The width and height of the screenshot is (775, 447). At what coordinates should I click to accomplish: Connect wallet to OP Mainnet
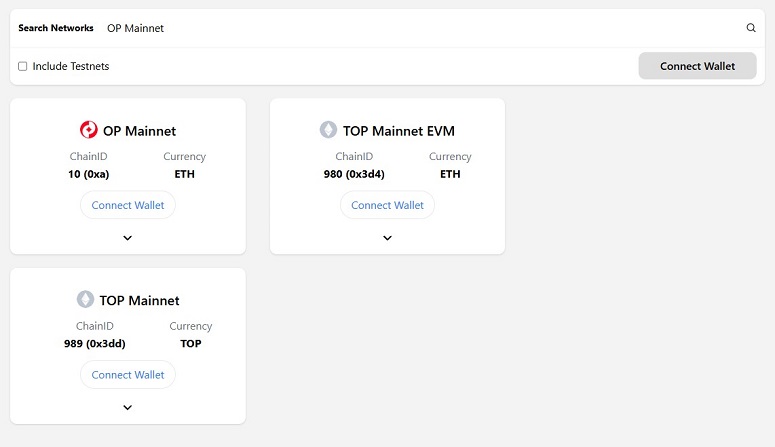(x=128, y=205)
